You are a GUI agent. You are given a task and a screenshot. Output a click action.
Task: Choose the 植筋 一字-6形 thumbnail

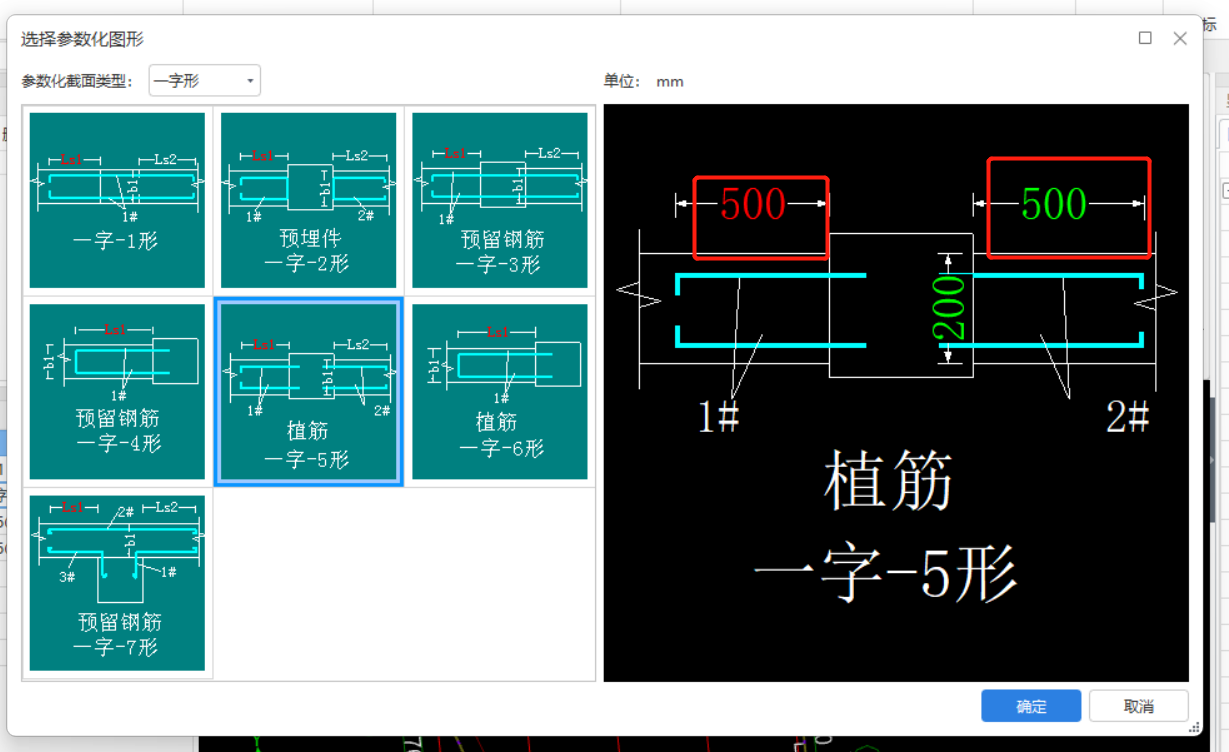pos(500,392)
